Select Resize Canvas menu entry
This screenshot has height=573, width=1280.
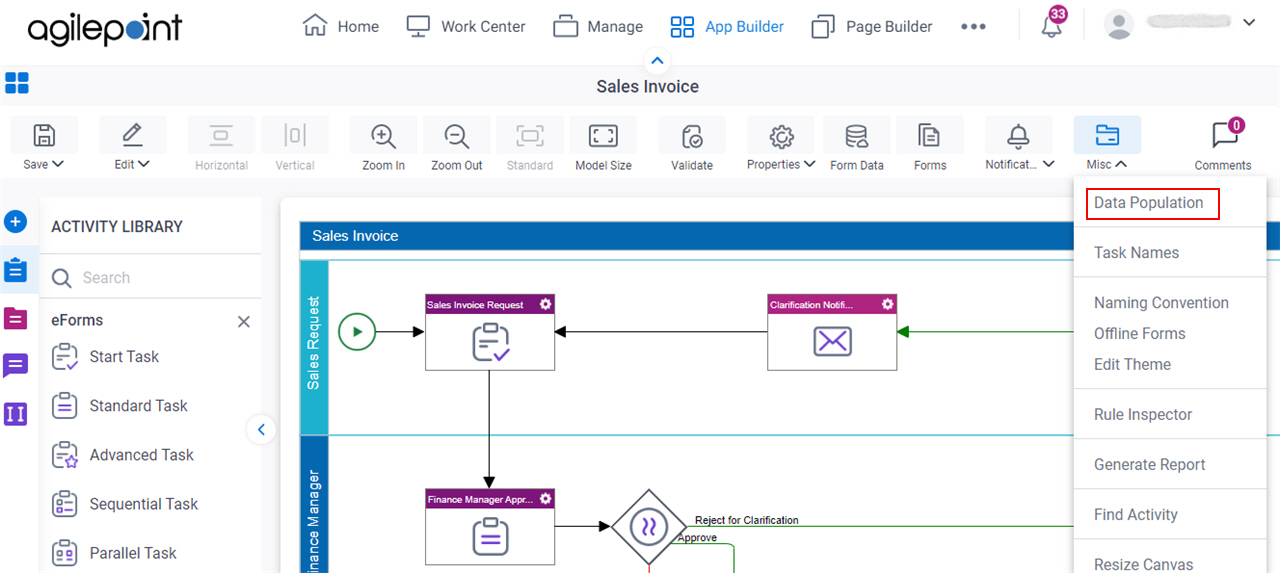click(x=1143, y=565)
